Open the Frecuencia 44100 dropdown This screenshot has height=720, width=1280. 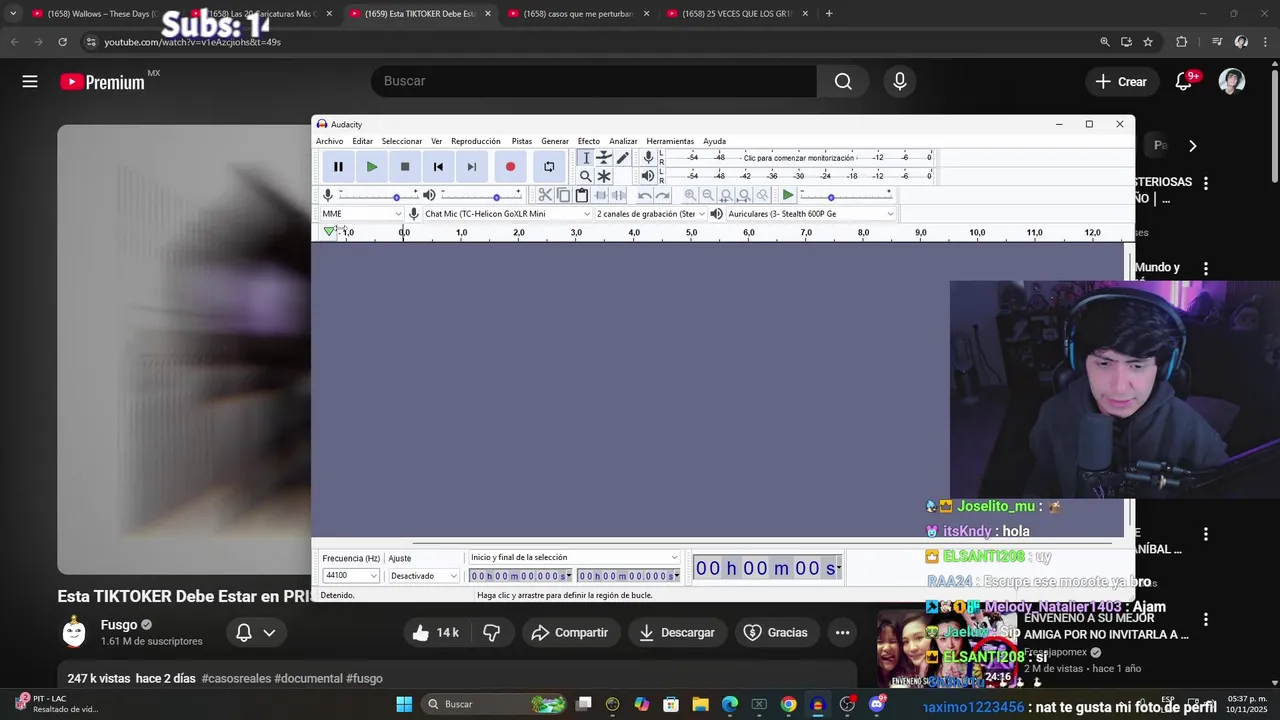pos(351,576)
